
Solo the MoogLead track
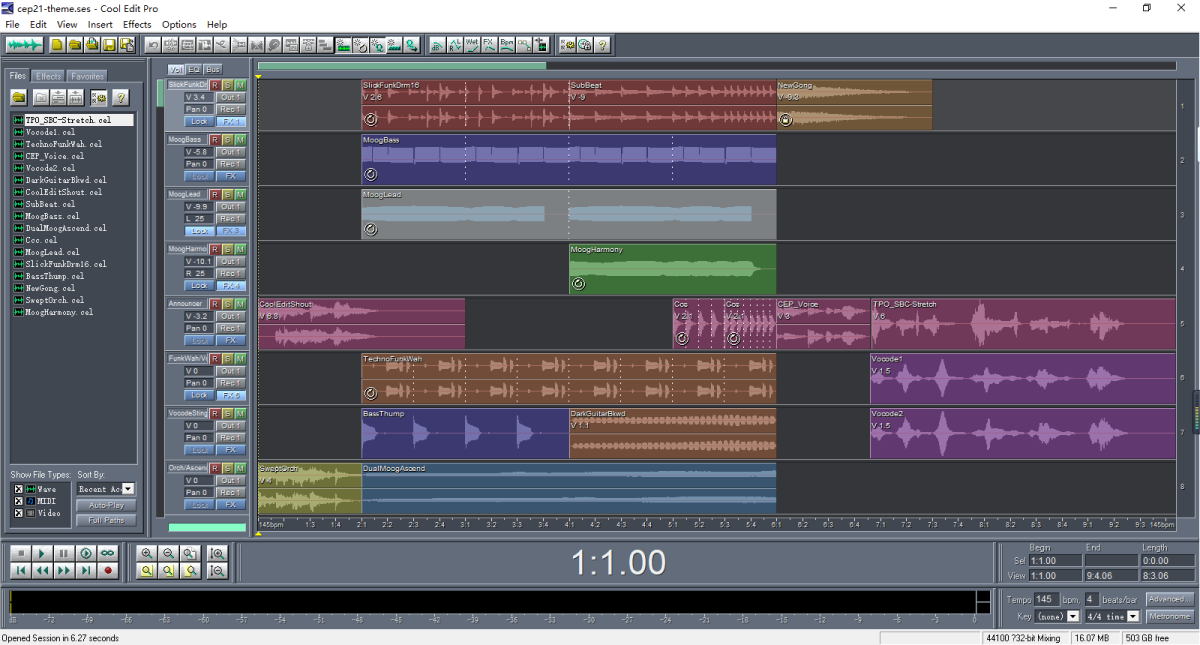[x=227, y=194]
